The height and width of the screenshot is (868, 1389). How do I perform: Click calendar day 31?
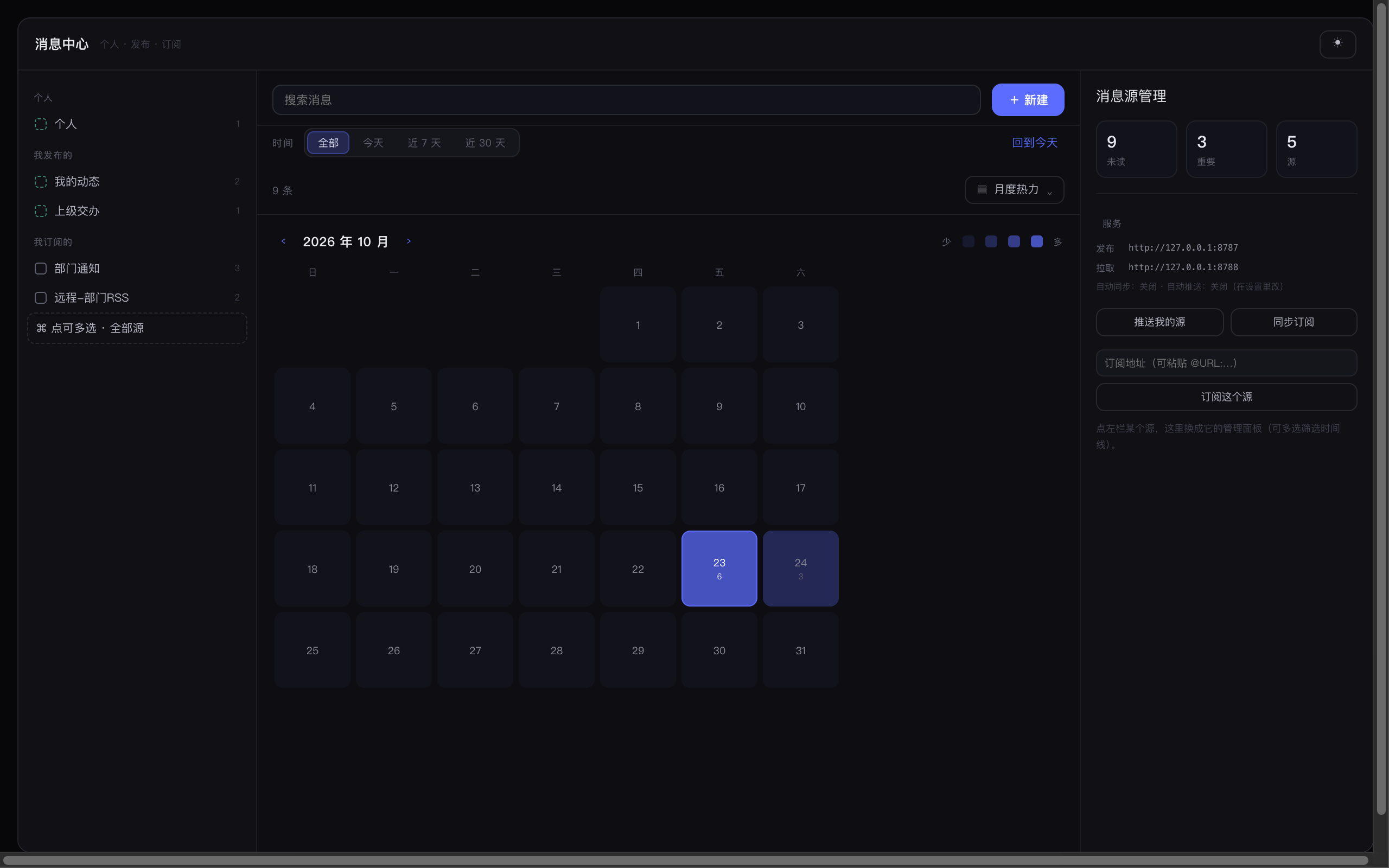[801, 650]
